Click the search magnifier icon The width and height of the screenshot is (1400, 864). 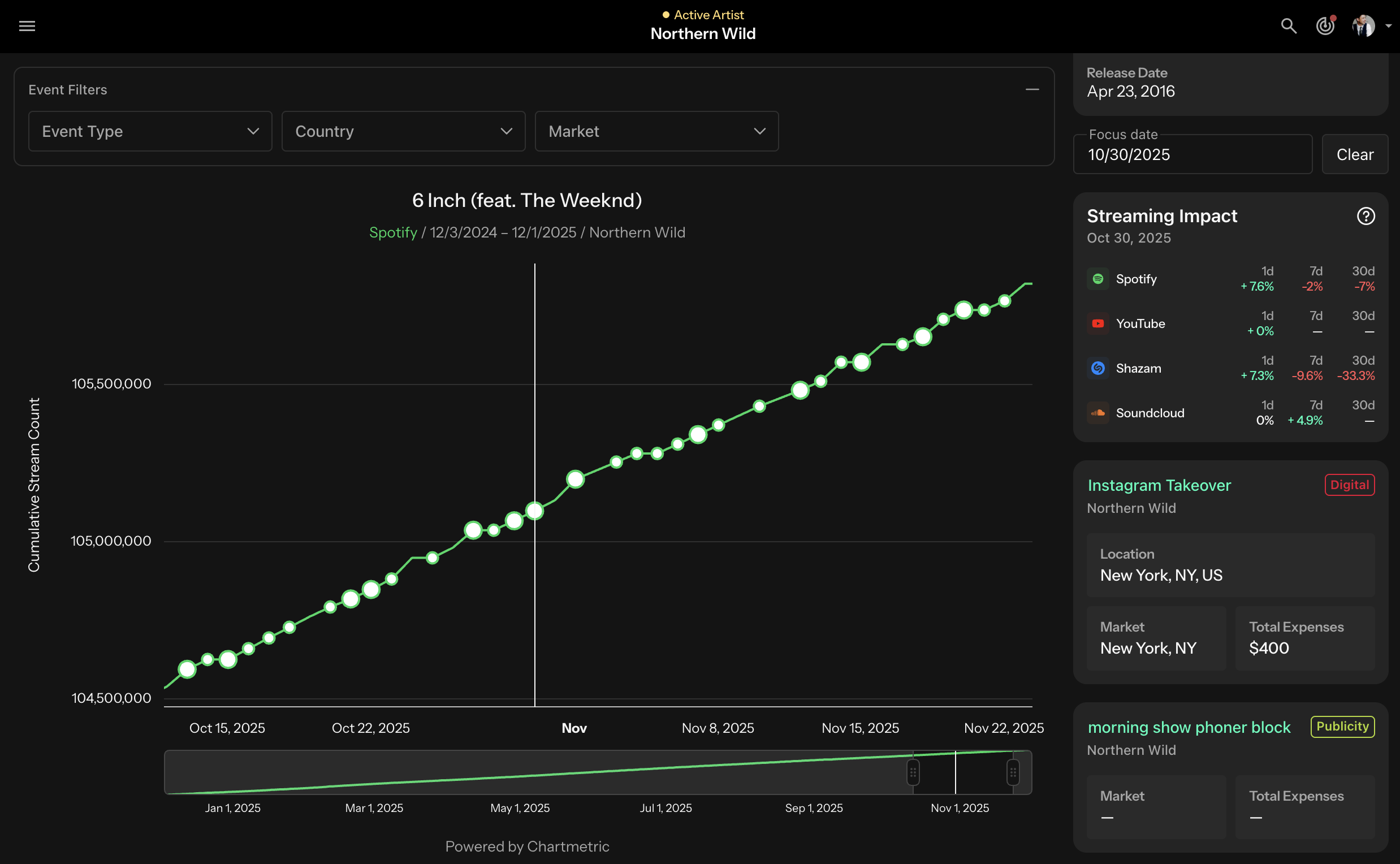point(1288,25)
